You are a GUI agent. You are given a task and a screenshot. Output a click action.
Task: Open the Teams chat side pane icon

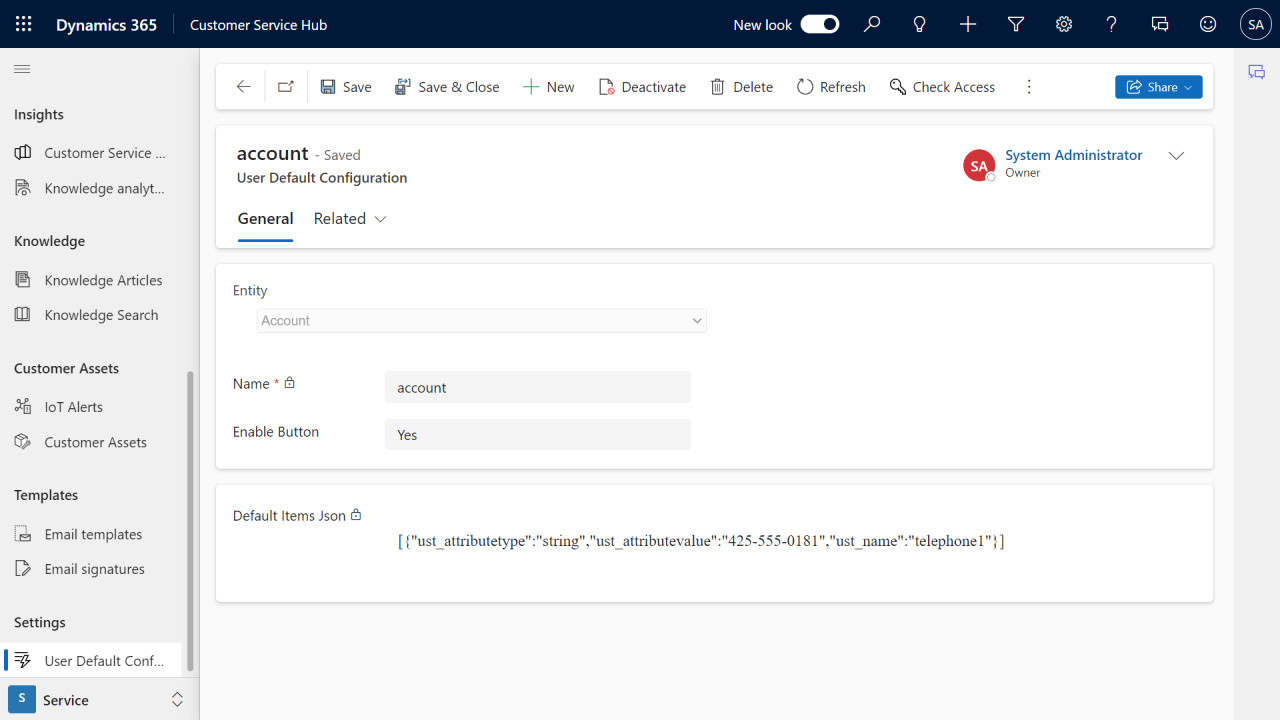(x=1256, y=72)
